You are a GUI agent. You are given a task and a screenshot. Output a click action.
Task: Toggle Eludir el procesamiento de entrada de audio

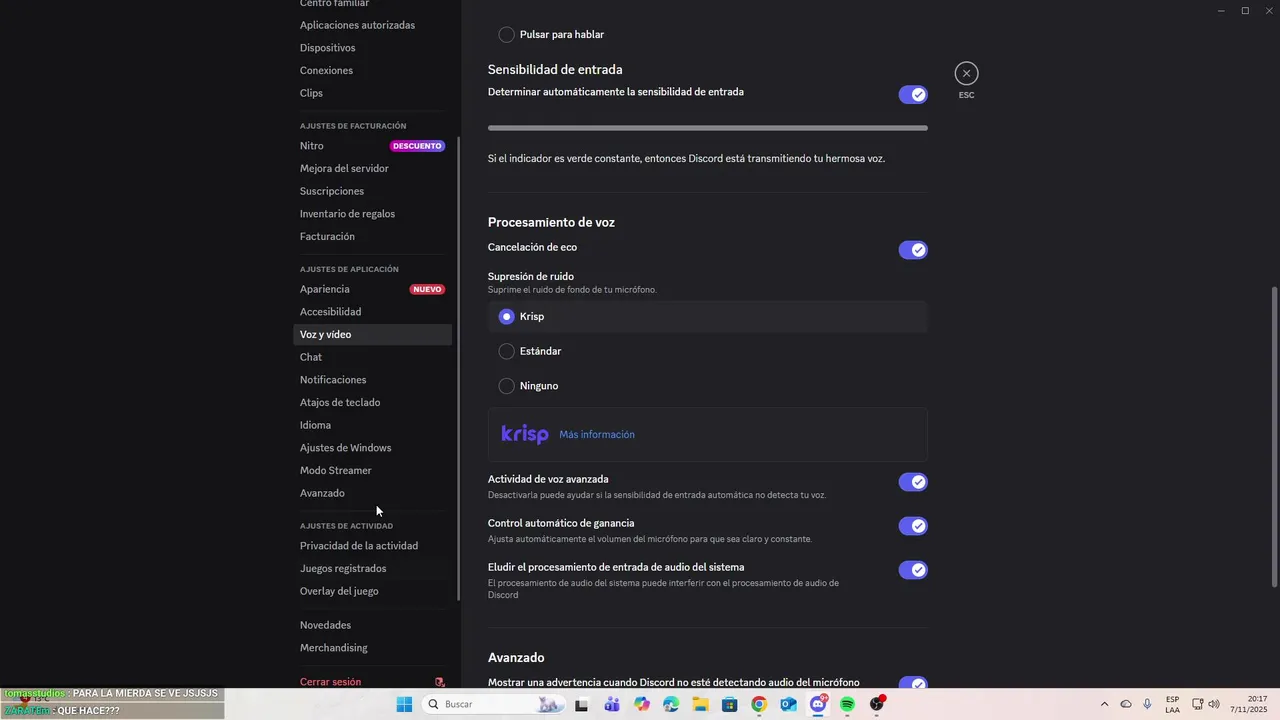pos(913,570)
